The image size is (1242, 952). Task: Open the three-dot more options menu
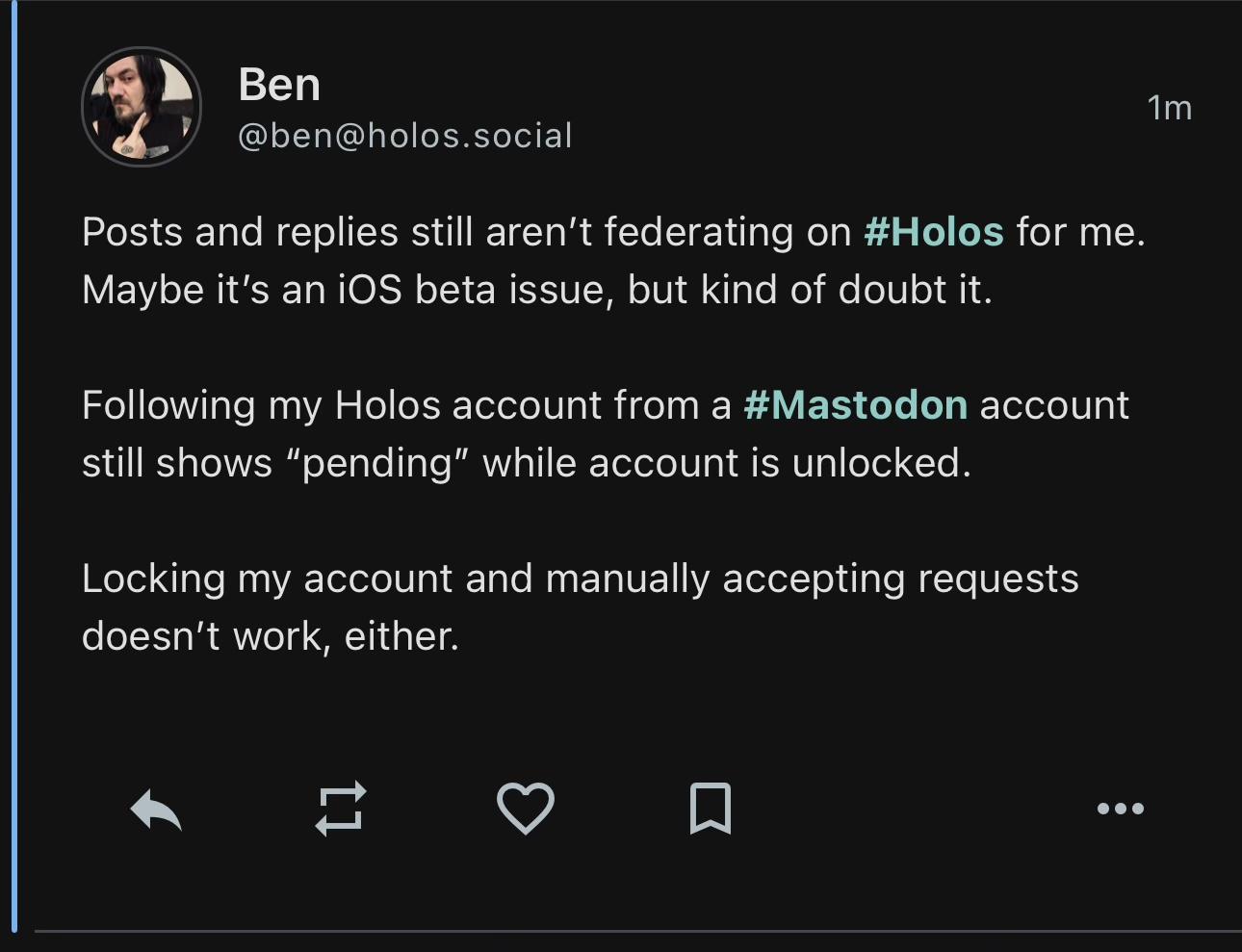[1121, 809]
